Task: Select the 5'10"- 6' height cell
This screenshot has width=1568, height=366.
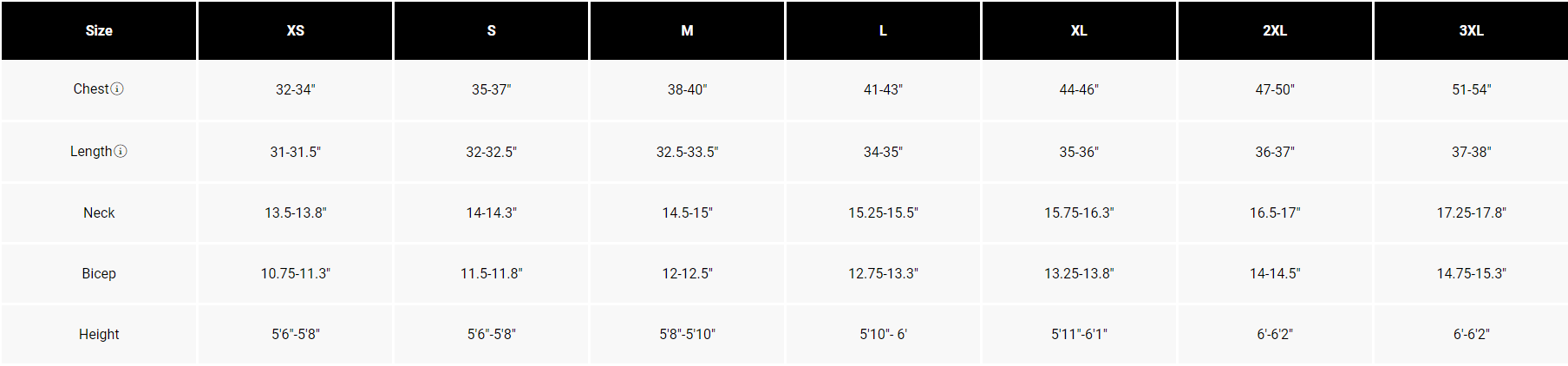Action: [883, 334]
